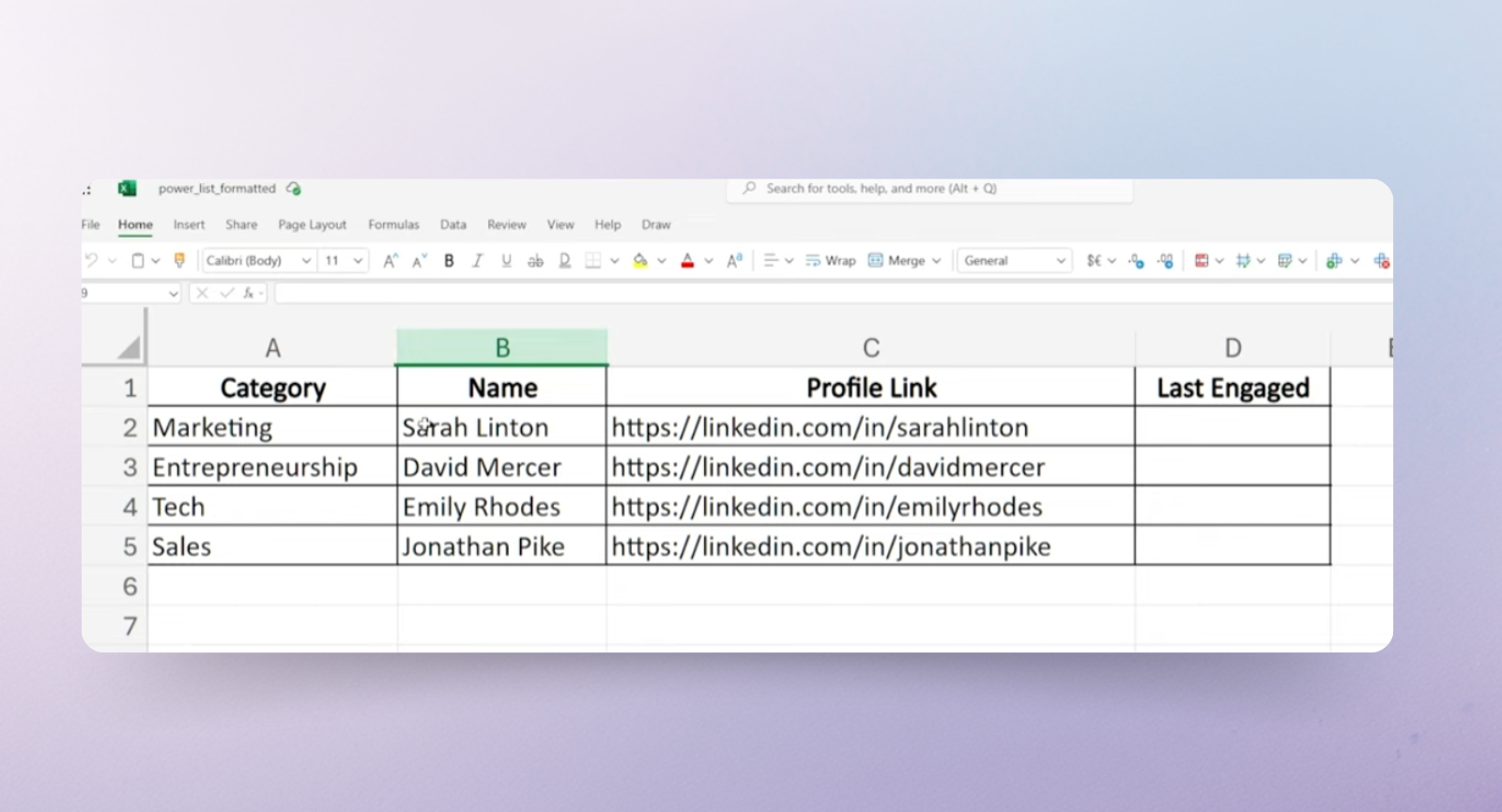Screen dimensions: 1502x812
Task: Click the Conditional Formatting icon
Action: (x=1202, y=260)
